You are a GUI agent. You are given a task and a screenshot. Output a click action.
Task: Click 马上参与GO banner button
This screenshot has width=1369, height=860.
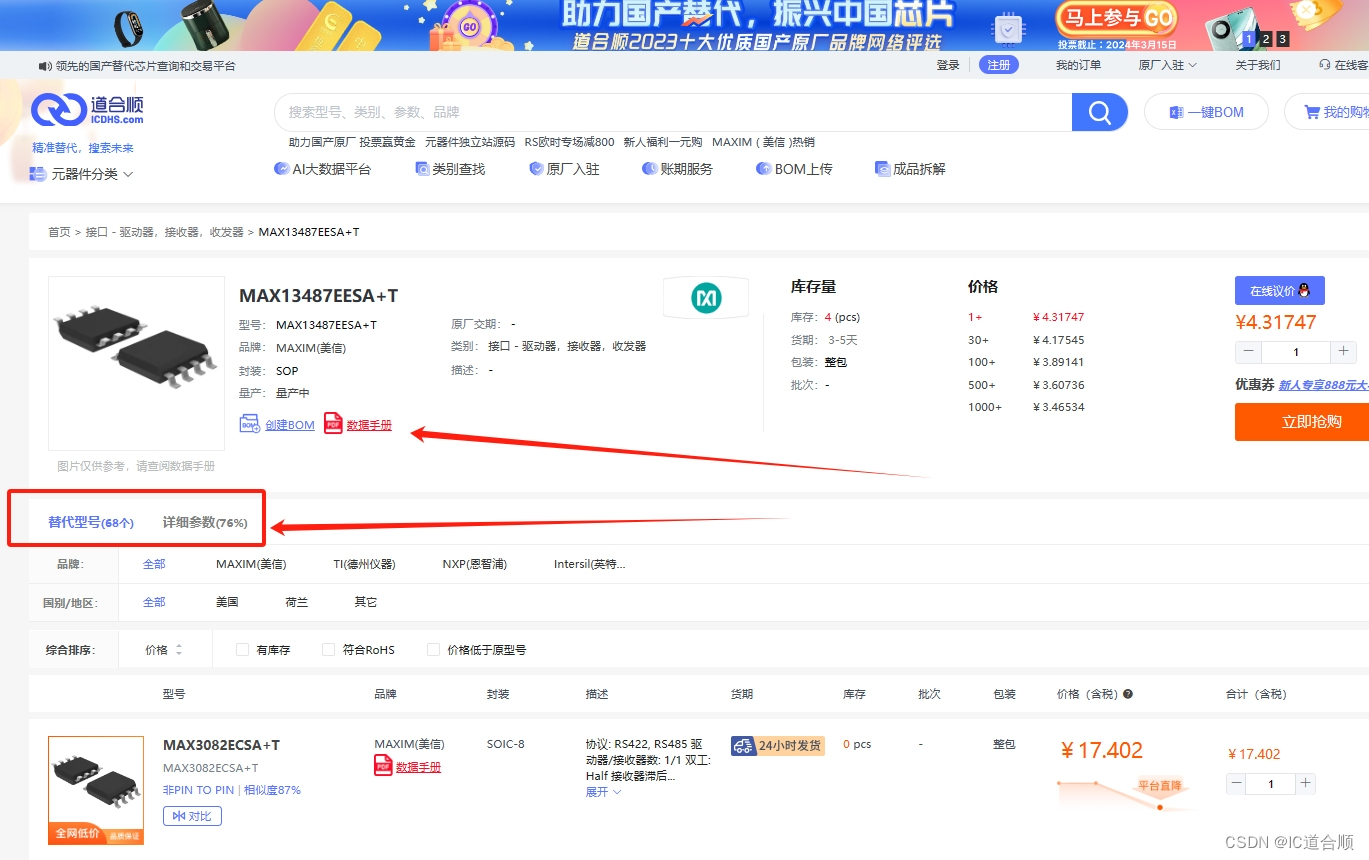tap(1117, 18)
